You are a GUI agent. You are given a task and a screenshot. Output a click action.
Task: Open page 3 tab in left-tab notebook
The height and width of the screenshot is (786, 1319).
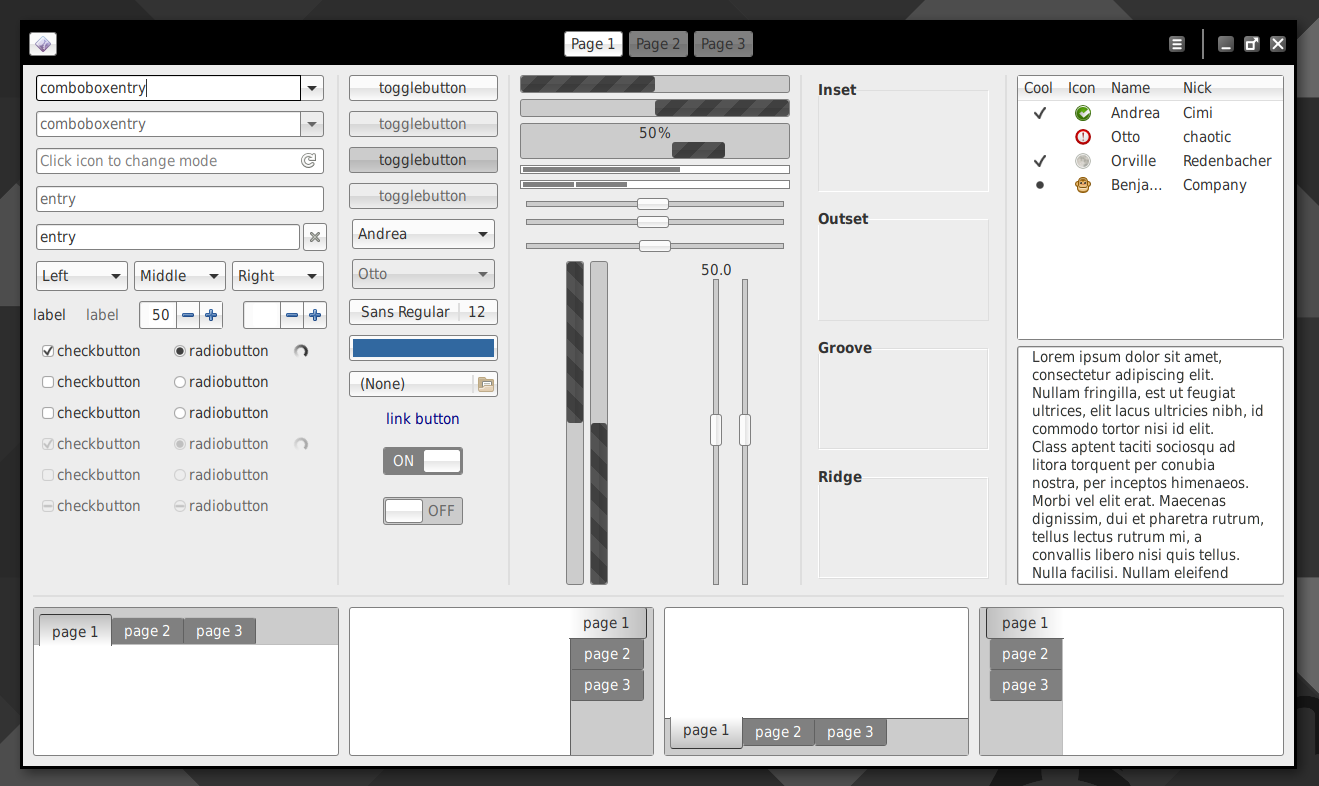[x=1025, y=685]
